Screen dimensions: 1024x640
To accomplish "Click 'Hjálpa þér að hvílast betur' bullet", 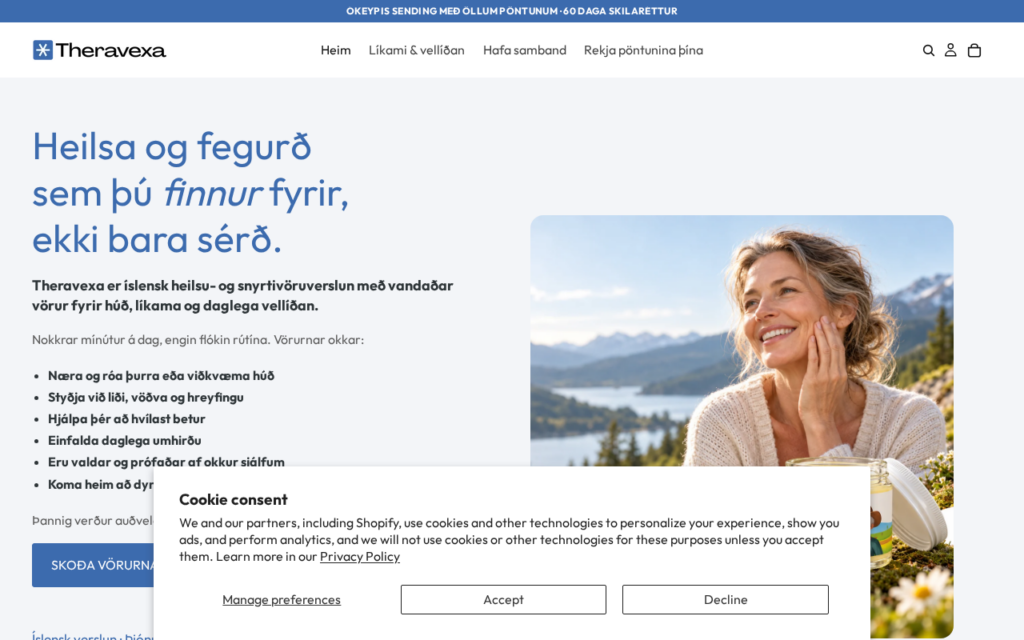I will point(127,419).
